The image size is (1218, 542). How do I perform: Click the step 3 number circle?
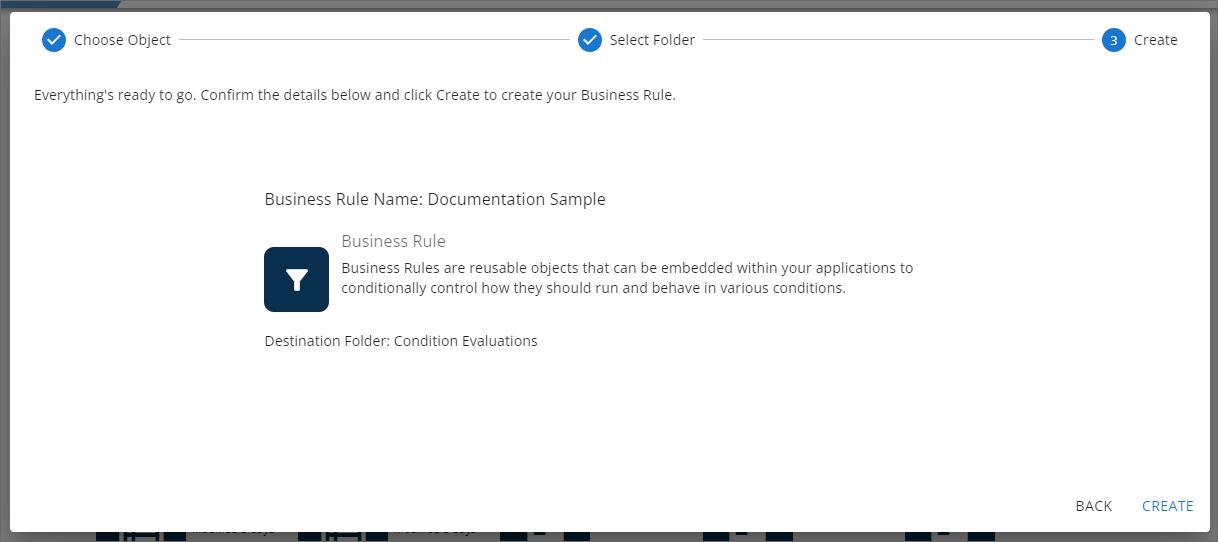[1114, 40]
